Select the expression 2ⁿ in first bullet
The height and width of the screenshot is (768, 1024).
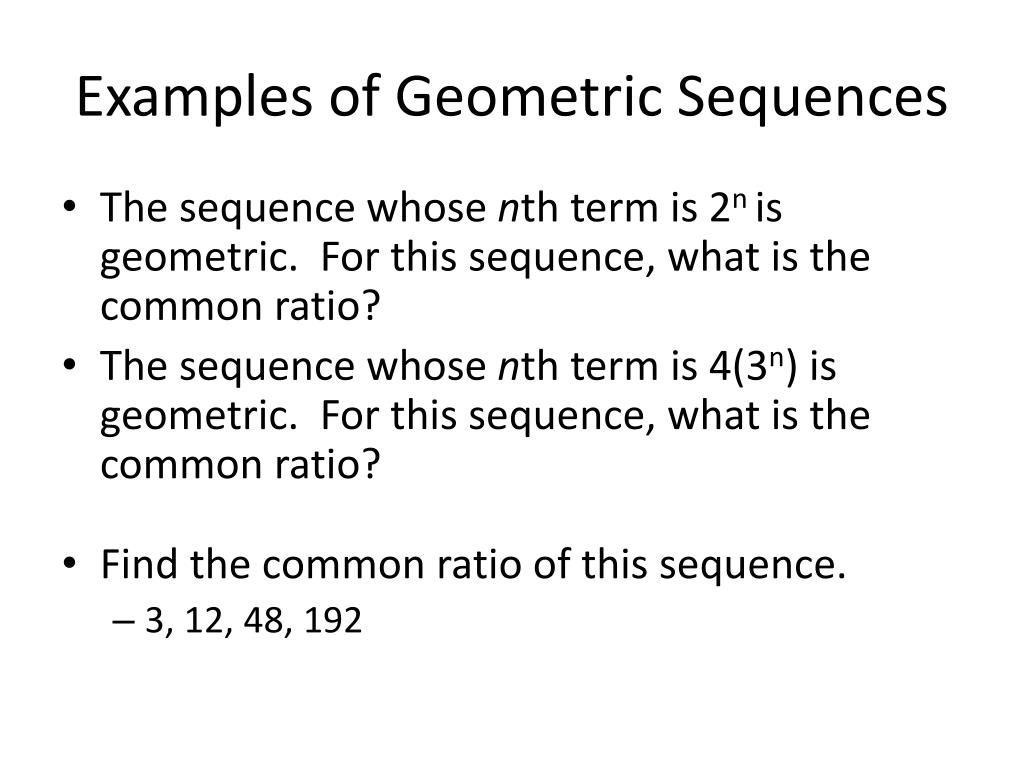click(x=727, y=208)
